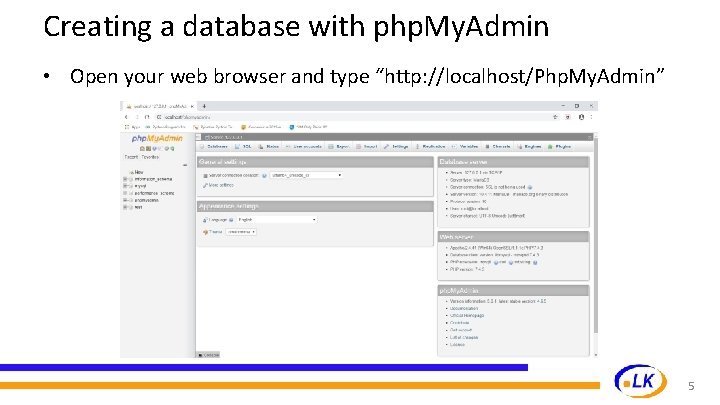This screenshot has width=720, height=405.
Task: Click the browser reload icon
Action: point(147,117)
